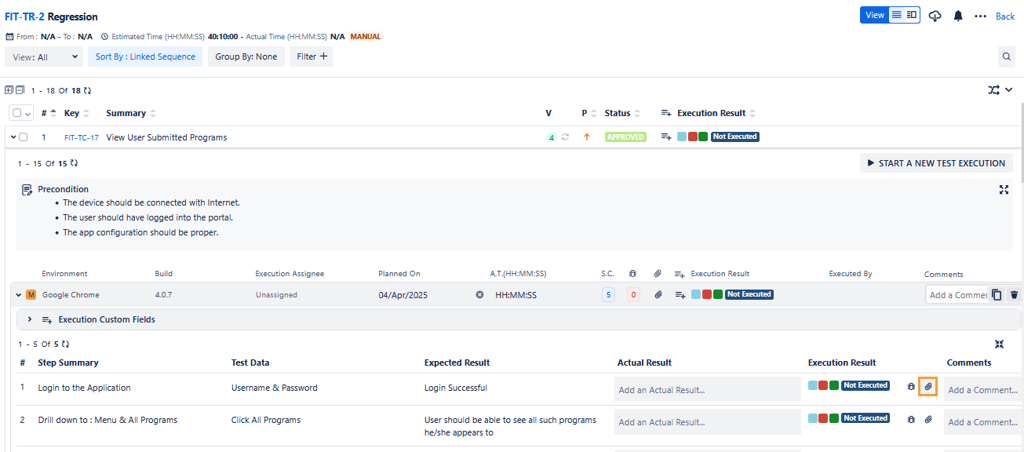
Task: Sort table by Summary column
Action: point(153,113)
